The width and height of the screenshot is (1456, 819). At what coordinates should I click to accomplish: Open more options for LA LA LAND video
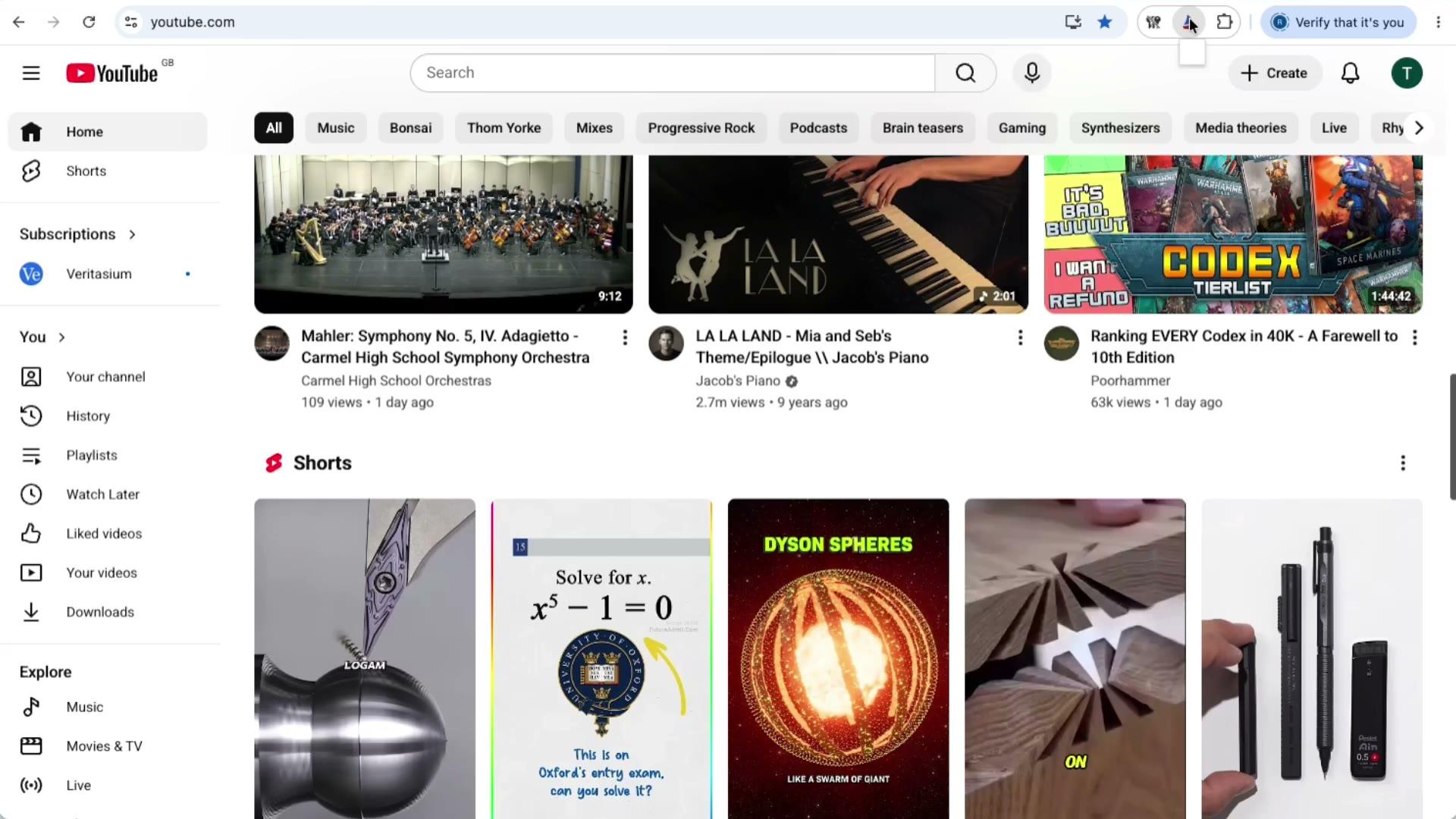[x=1020, y=337]
